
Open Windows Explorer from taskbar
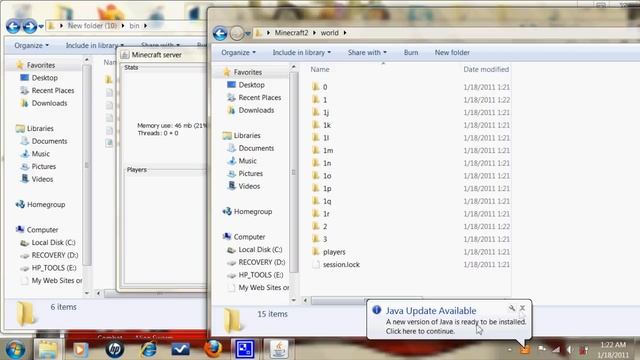click(48, 350)
